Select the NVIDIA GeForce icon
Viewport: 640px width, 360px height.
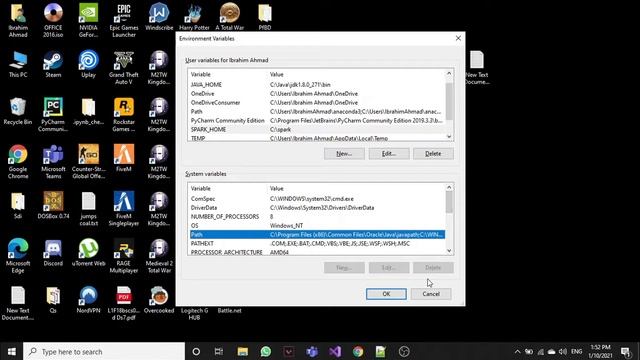[x=88, y=21]
